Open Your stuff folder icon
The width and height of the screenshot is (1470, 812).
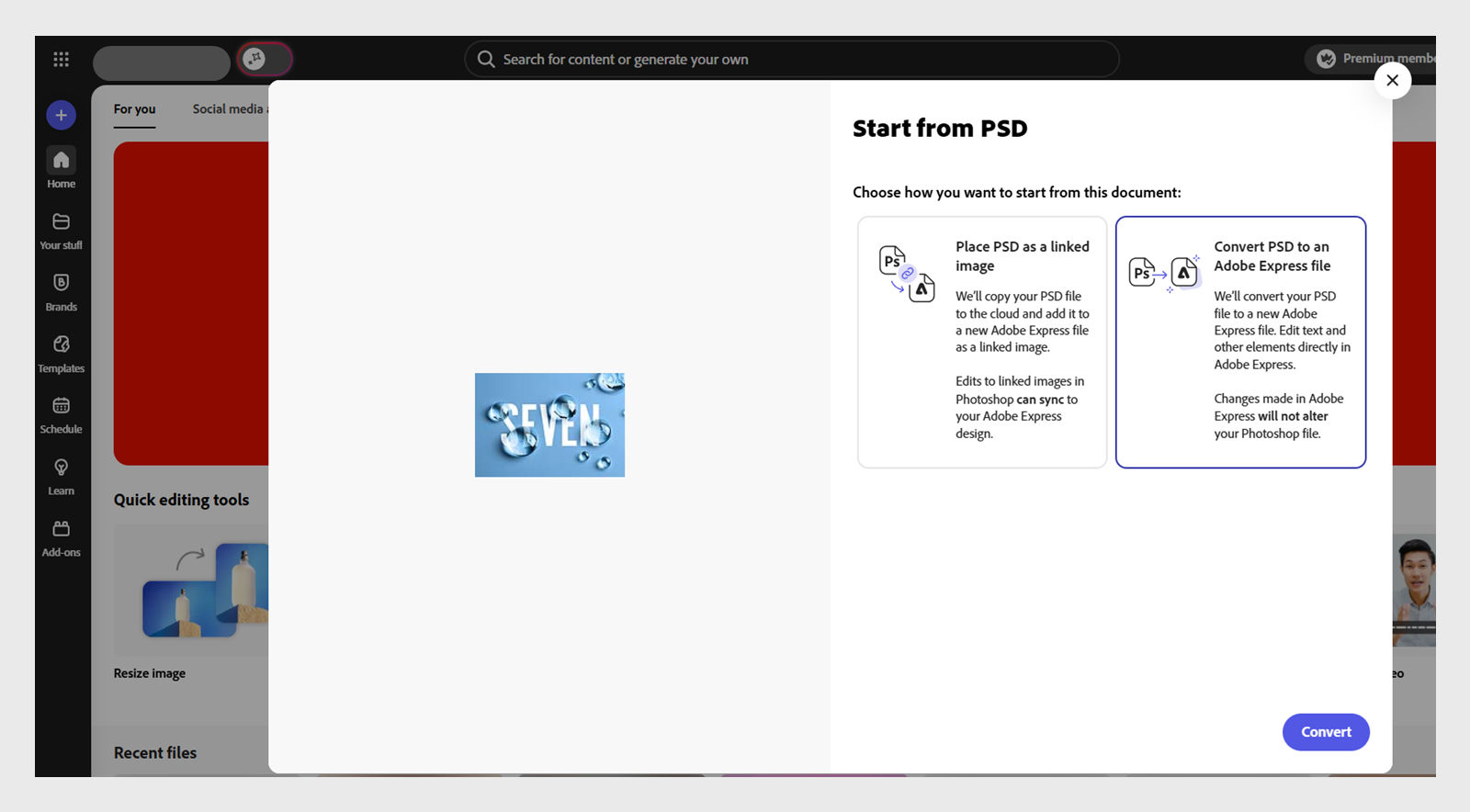pyautogui.click(x=61, y=221)
